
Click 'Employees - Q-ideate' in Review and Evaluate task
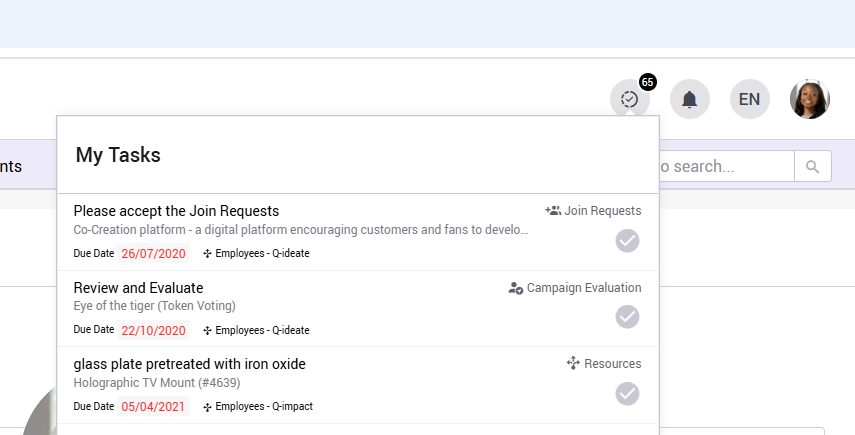[x=262, y=330]
